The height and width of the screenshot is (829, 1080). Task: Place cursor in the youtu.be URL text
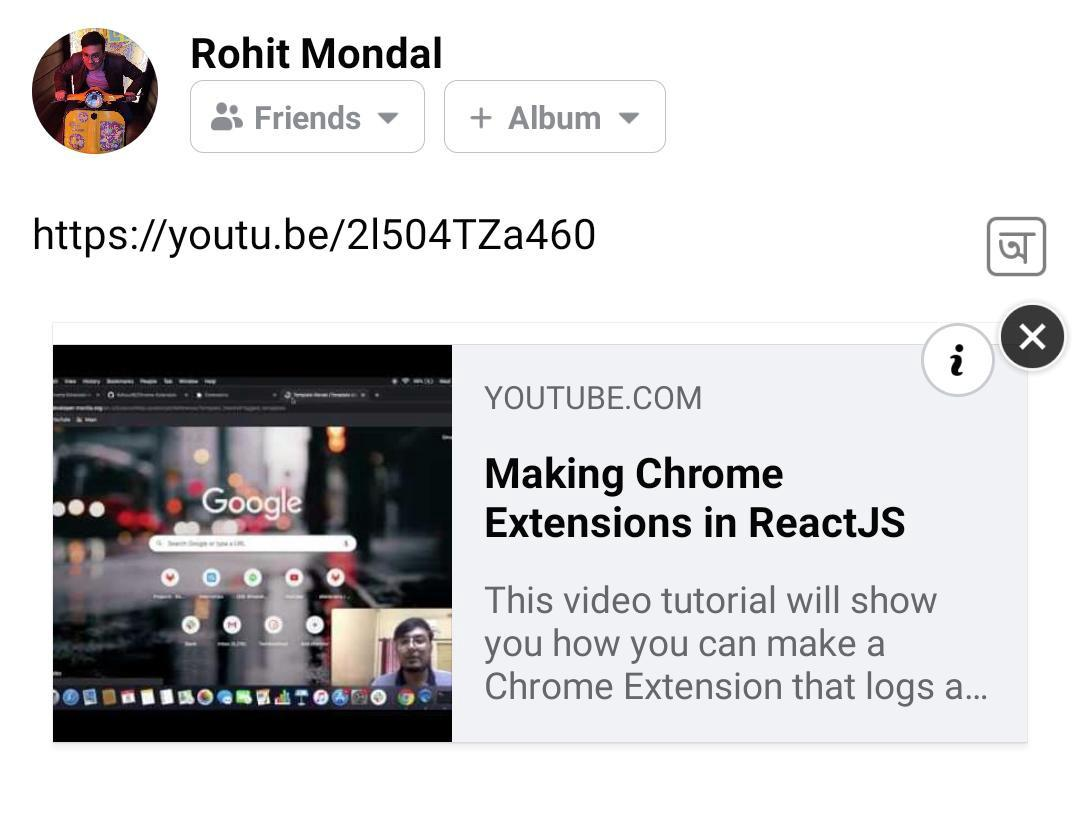314,235
